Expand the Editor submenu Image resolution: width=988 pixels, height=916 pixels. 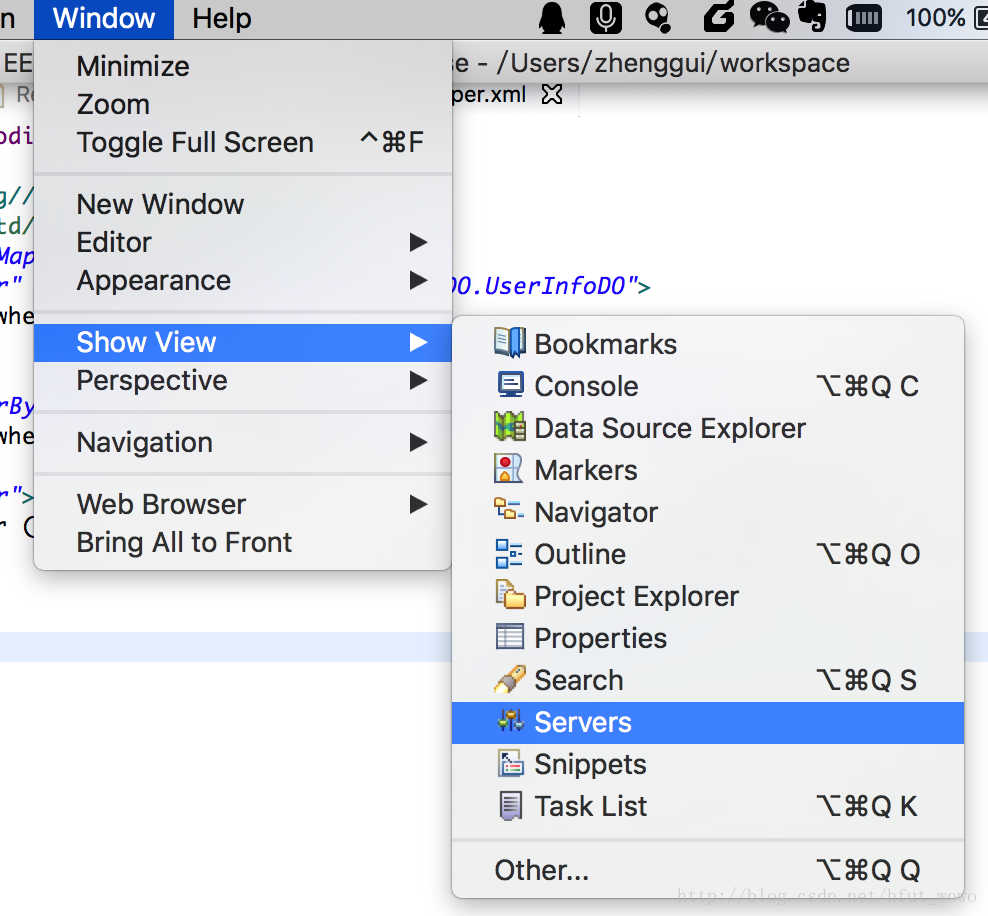click(x=418, y=242)
